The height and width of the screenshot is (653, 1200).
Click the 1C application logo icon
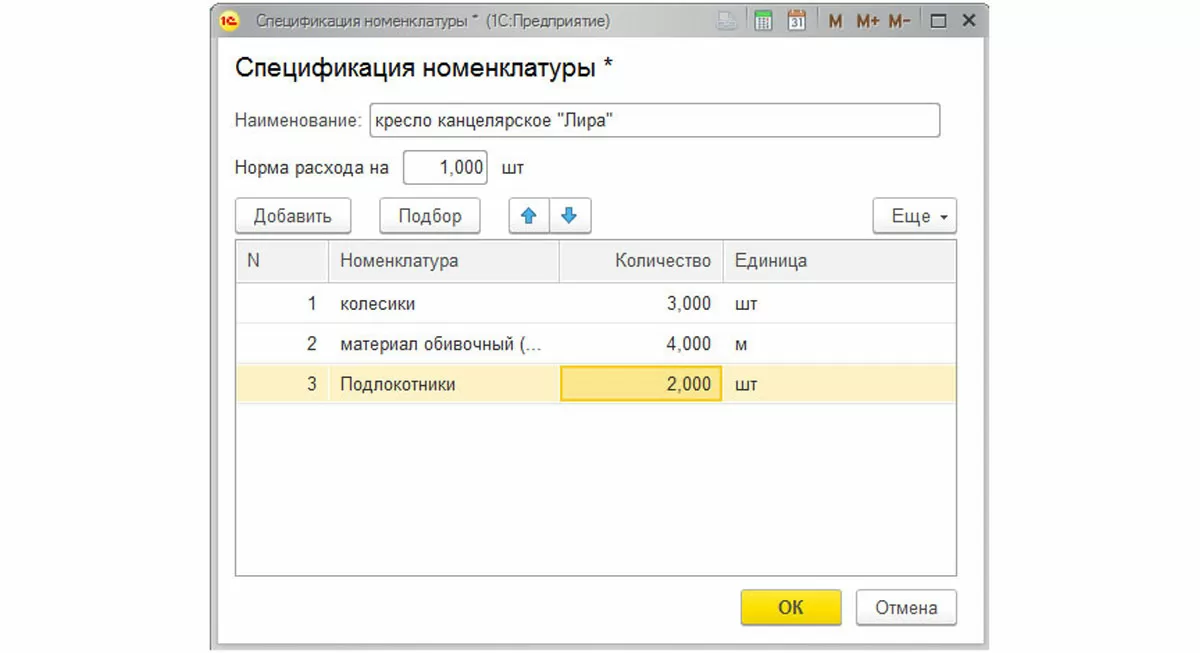click(230, 21)
